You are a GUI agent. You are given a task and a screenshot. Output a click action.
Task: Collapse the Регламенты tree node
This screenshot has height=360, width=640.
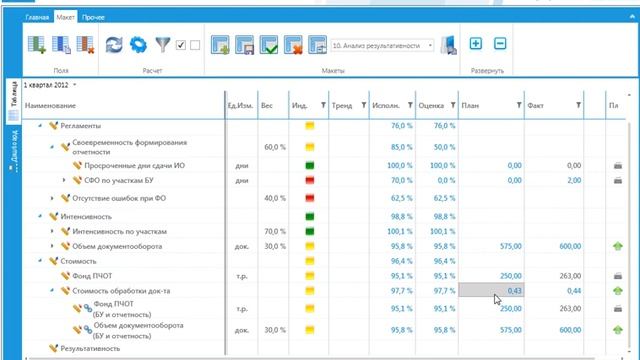click(40, 126)
